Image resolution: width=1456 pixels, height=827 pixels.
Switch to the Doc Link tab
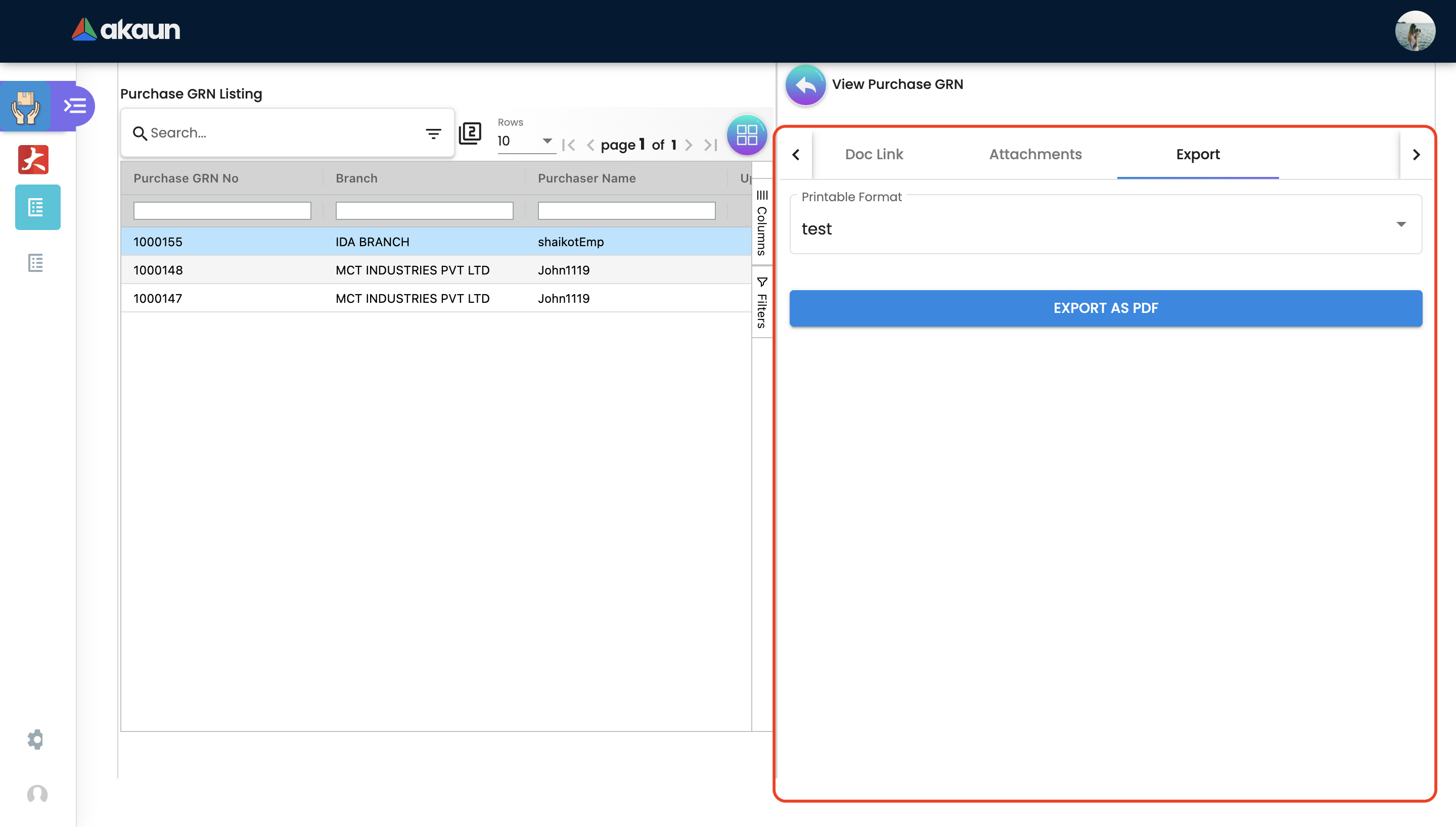[874, 155]
